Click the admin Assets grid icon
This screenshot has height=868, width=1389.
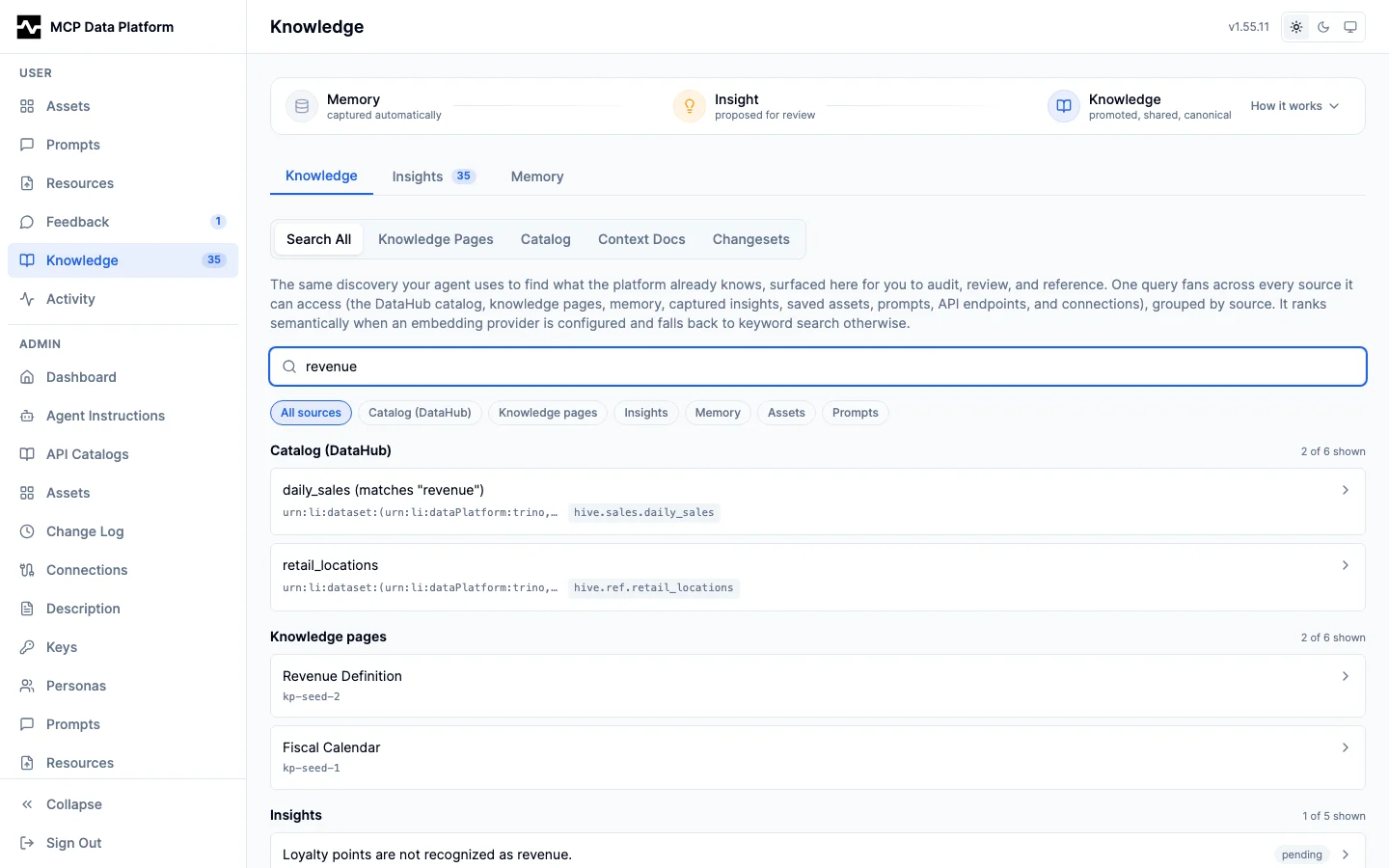pyautogui.click(x=27, y=493)
